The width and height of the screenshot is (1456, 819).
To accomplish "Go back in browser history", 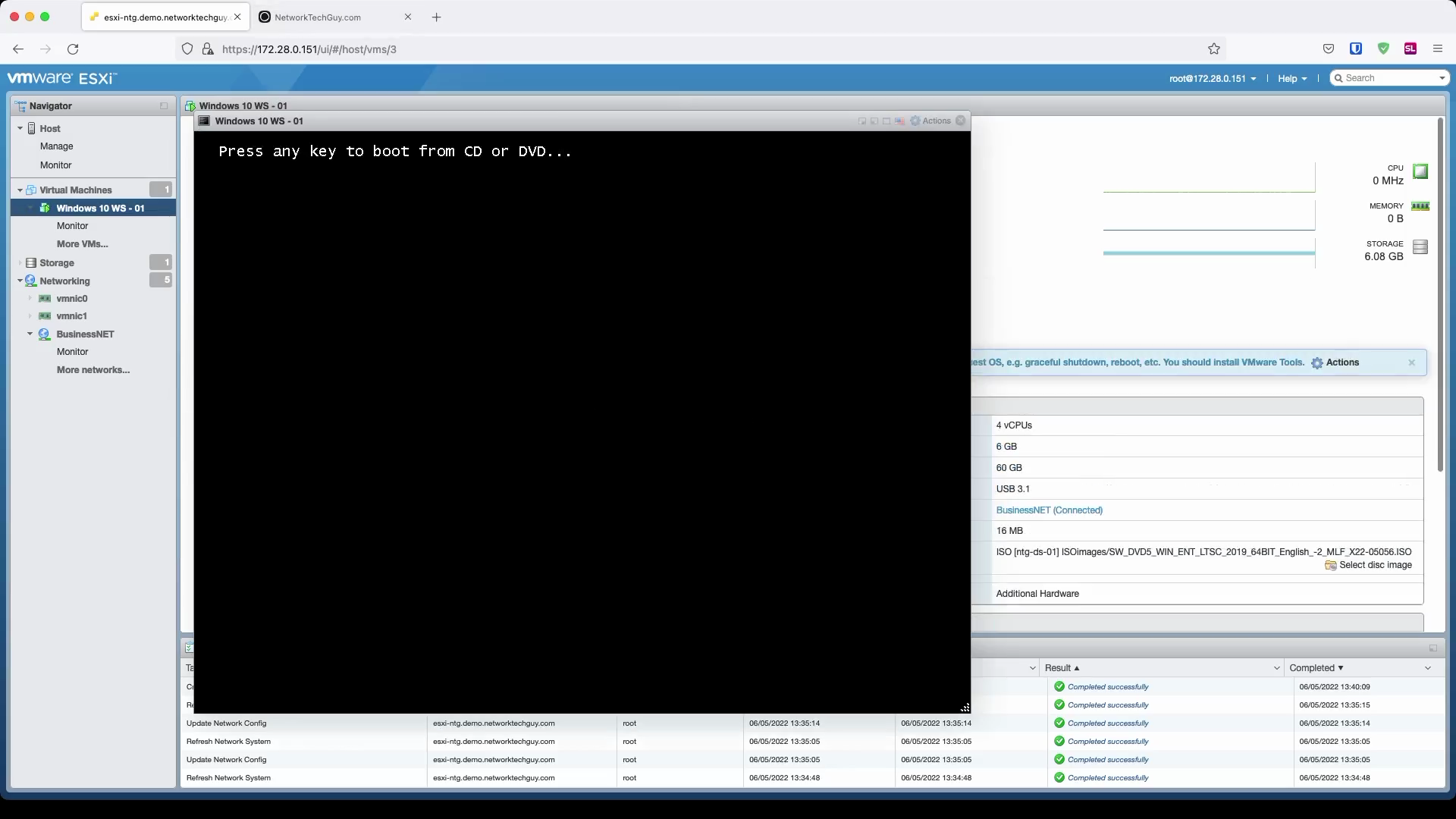I will coord(18,49).
